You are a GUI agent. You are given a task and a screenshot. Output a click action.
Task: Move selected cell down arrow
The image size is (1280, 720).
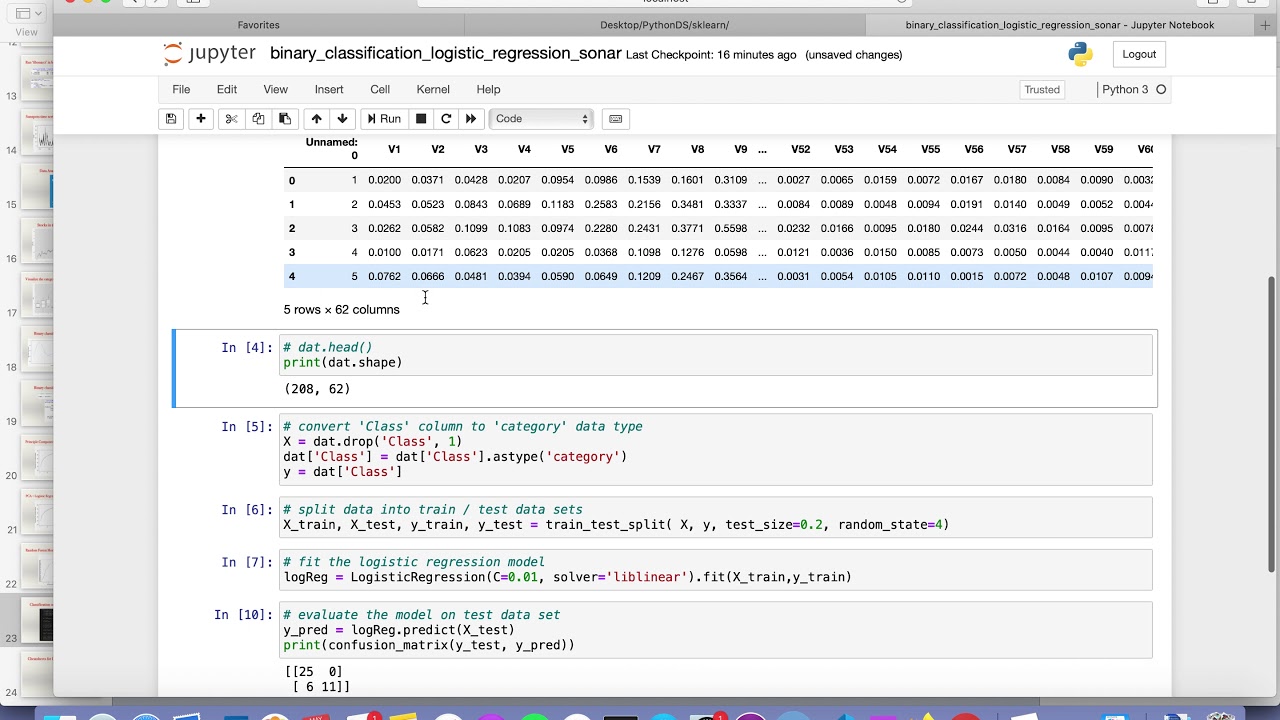click(x=342, y=119)
